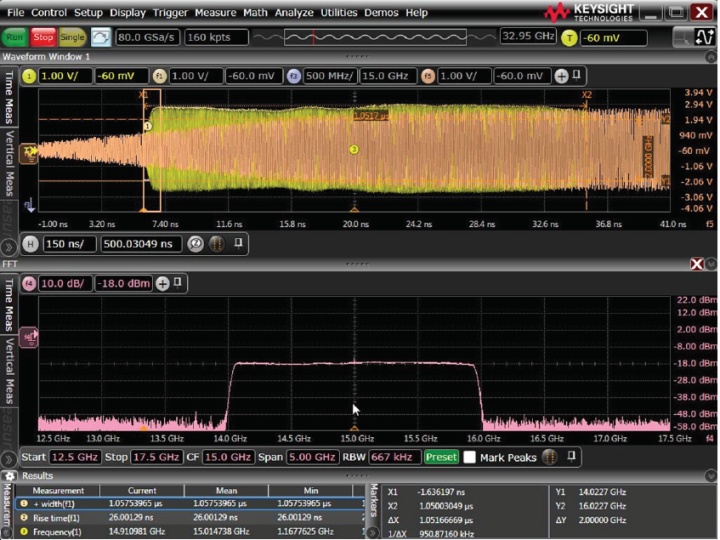Add waveform with plus icon in FFT window
This screenshot has width=720, height=540.
pyautogui.click(x=163, y=283)
